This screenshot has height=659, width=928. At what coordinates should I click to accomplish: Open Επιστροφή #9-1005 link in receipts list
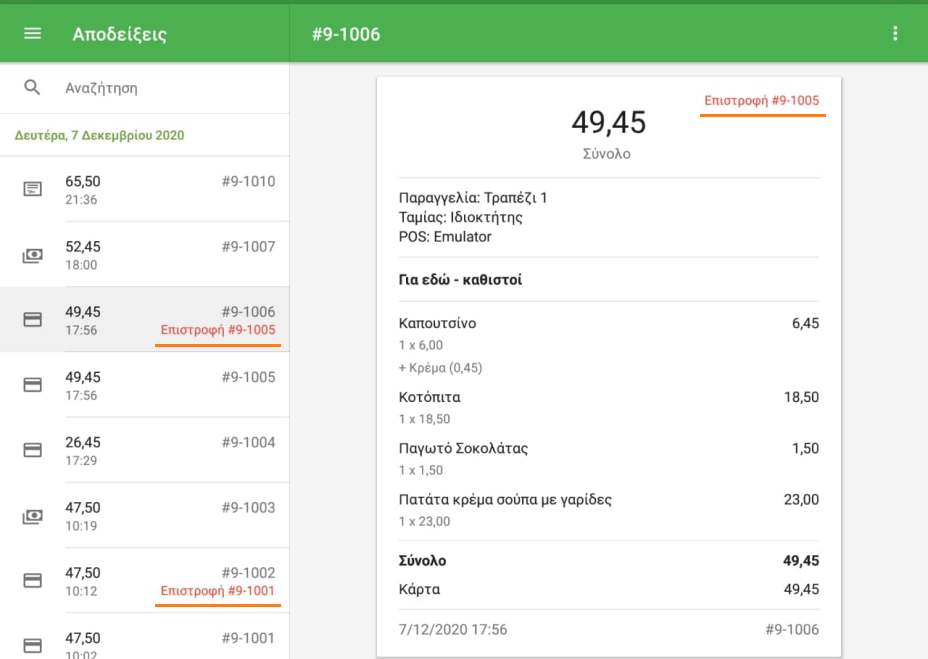[x=218, y=330]
